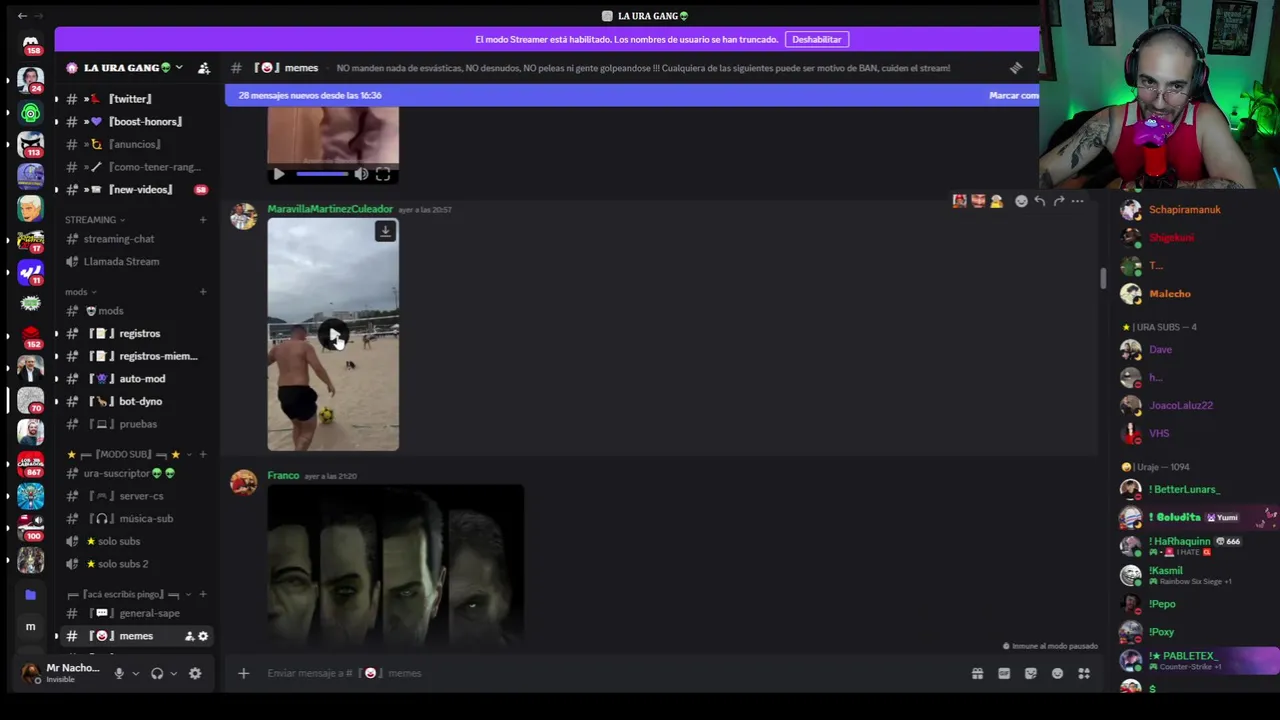The height and width of the screenshot is (720, 1280).
Task: Open the boost-honors channel
Action: [130, 122]
